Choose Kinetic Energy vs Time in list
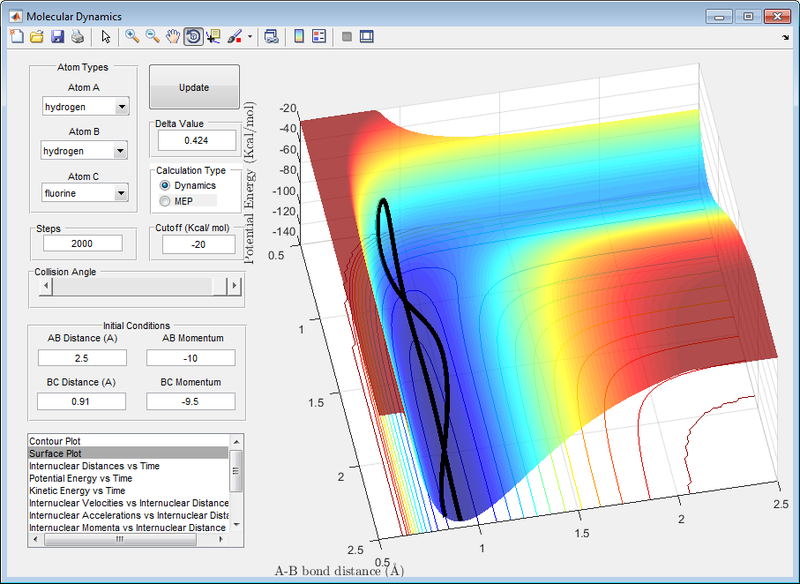This screenshot has width=800, height=584. tap(77, 491)
